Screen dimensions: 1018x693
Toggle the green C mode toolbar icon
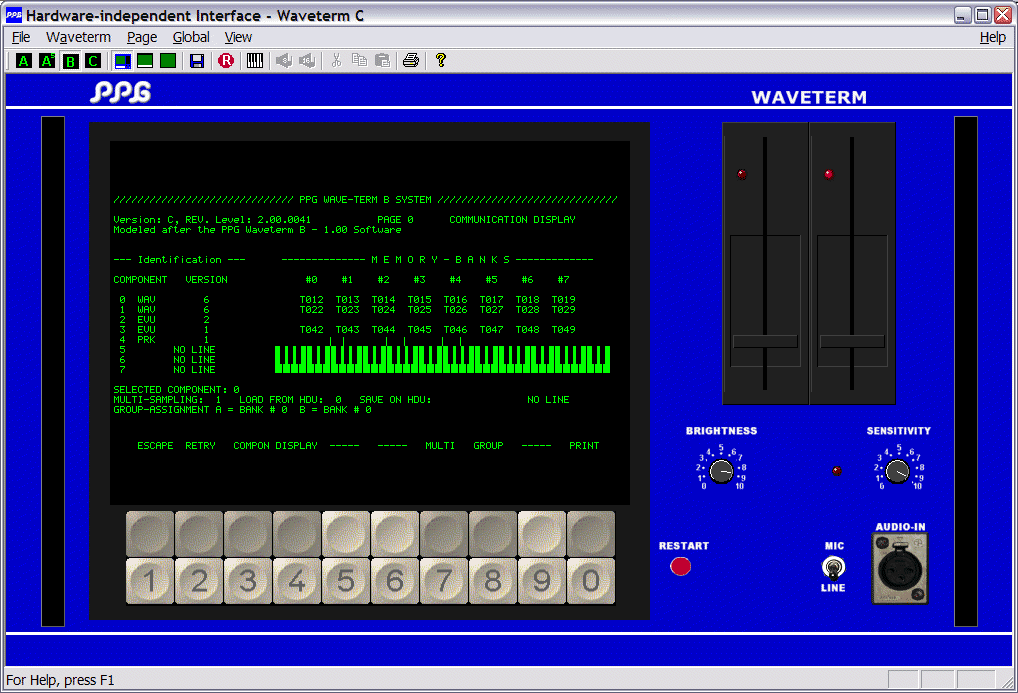(93, 61)
